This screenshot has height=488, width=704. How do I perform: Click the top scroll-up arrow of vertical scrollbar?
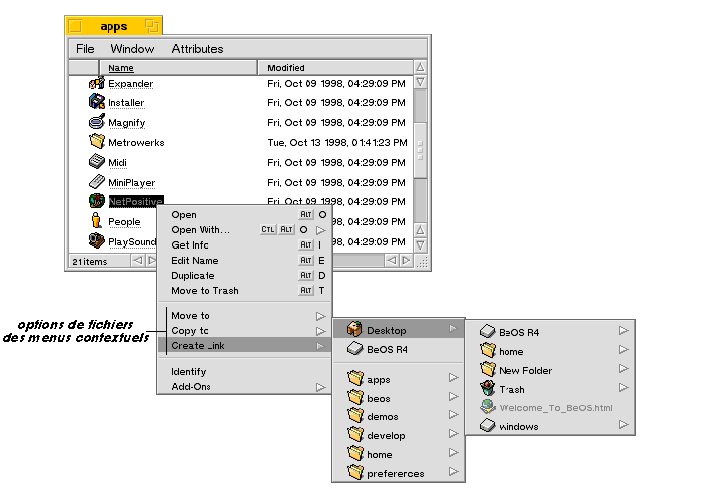[x=420, y=67]
